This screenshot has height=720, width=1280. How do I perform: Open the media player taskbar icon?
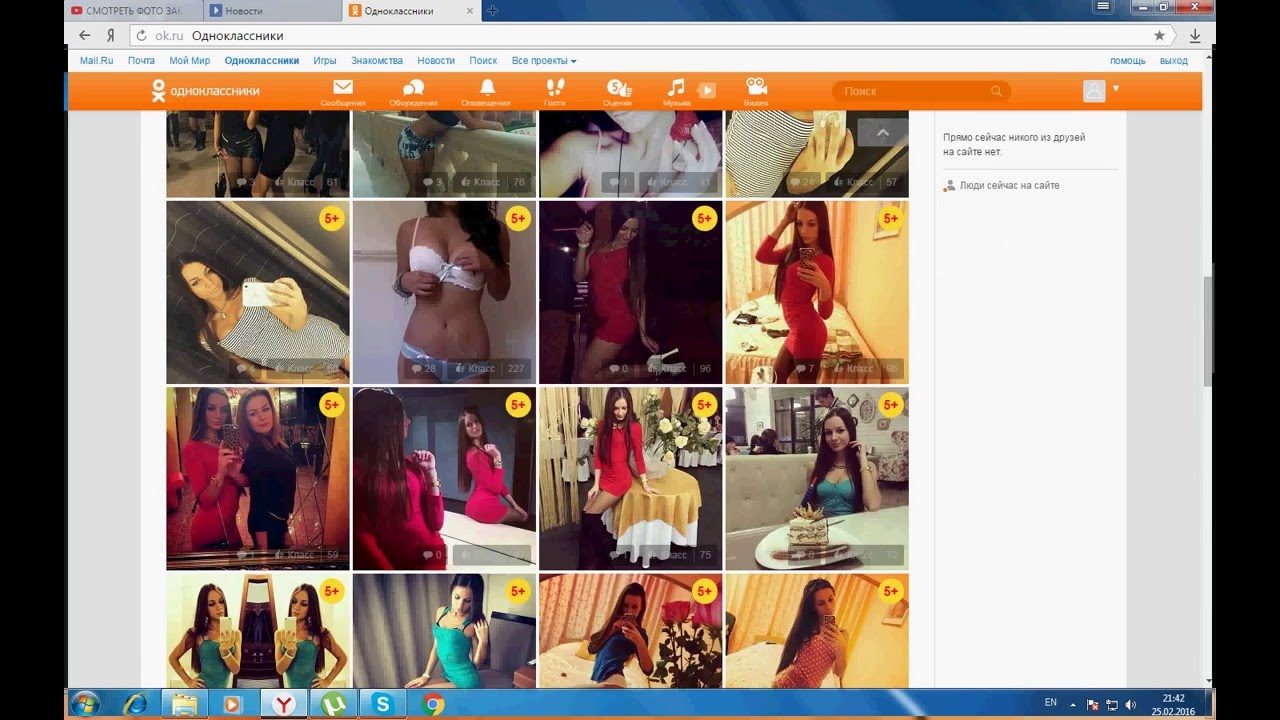(x=233, y=704)
